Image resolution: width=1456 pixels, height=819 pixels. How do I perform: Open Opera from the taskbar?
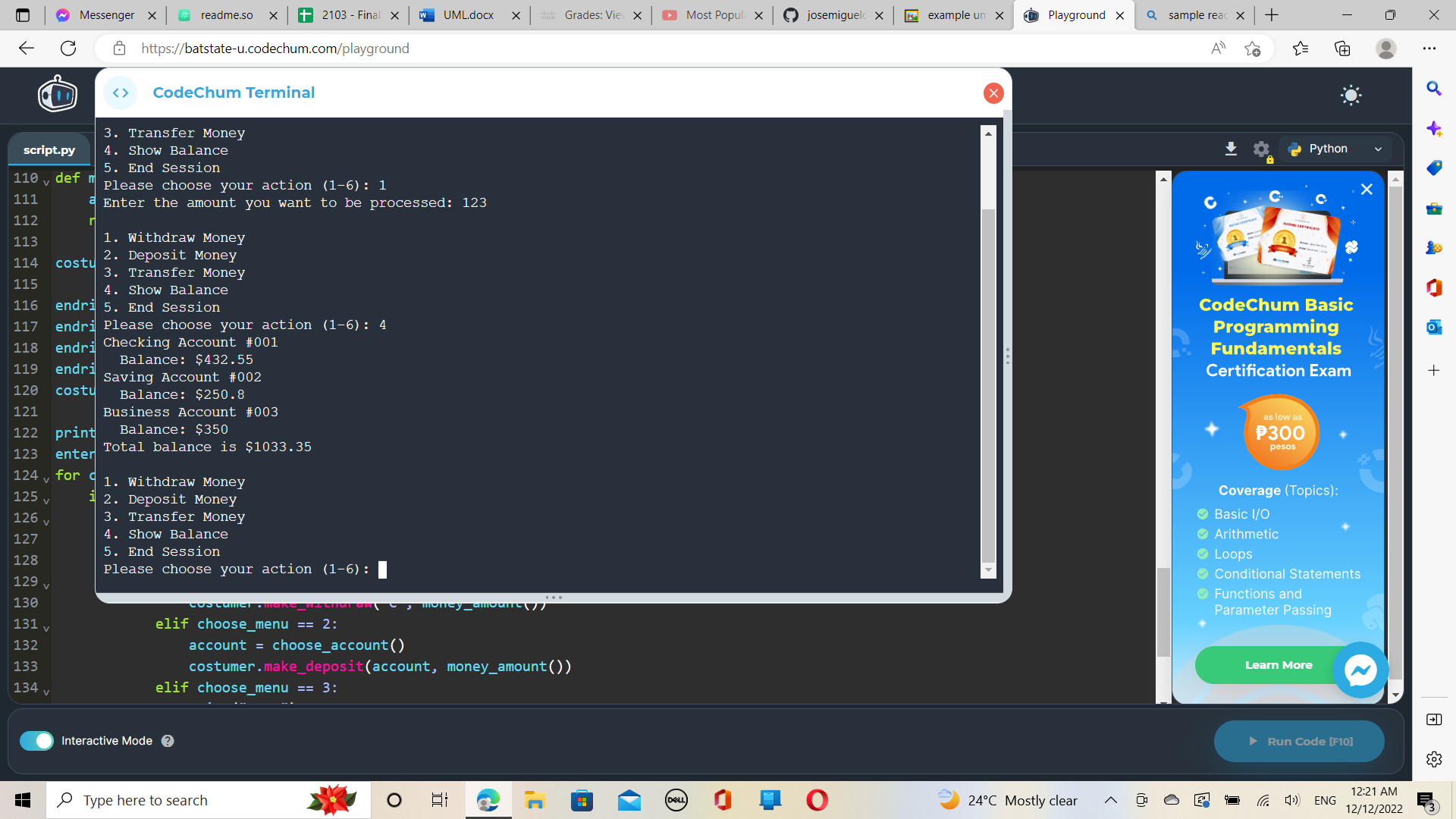click(x=817, y=799)
